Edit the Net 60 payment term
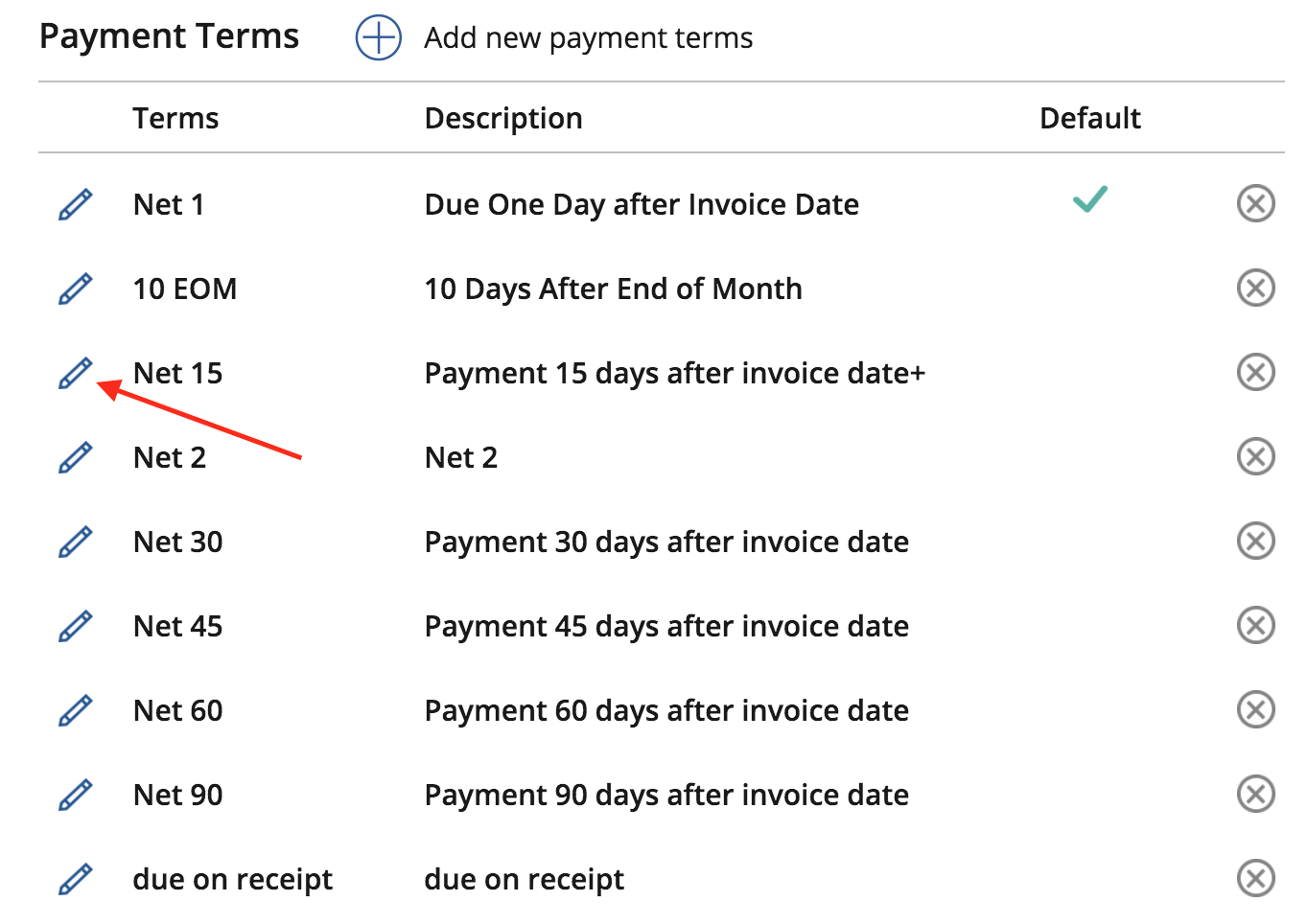The height and width of the screenshot is (924, 1308). click(76, 710)
